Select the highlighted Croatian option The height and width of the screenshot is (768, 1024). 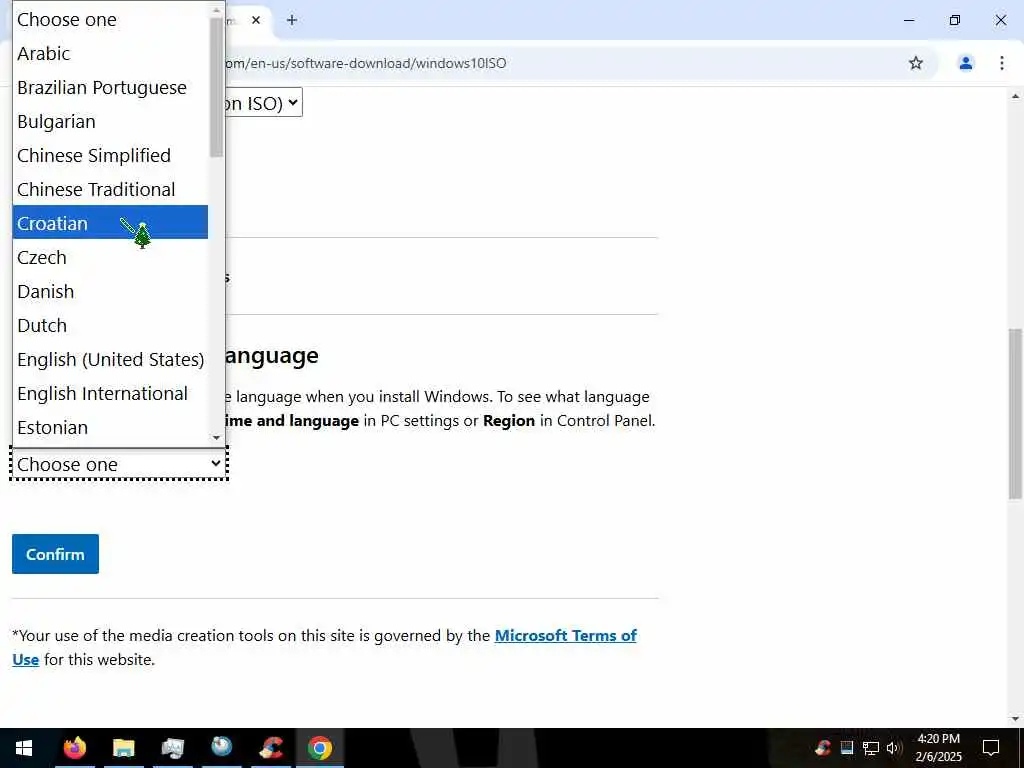click(x=110, y=223)
